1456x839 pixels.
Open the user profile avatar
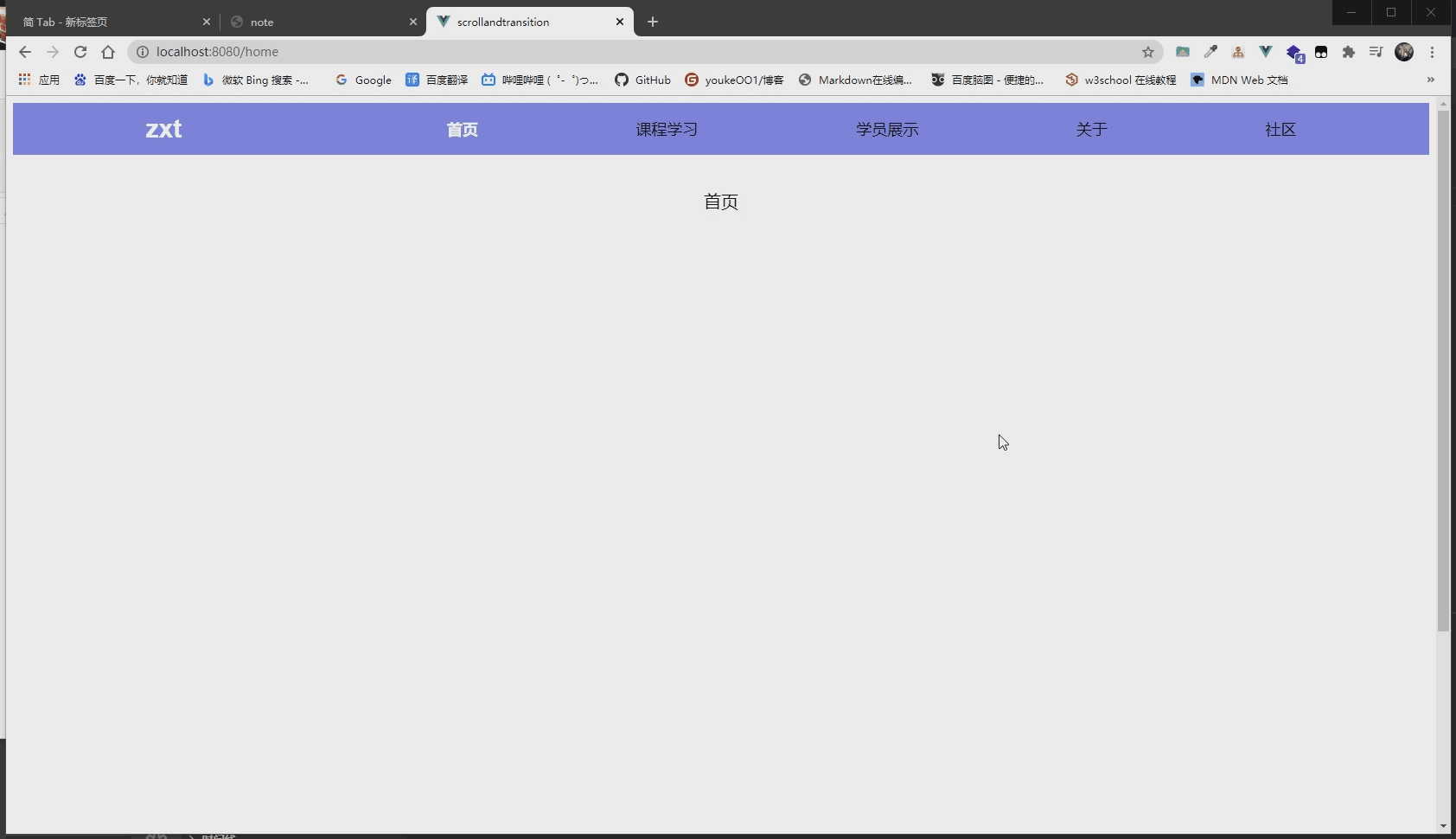coord(1404,52)
